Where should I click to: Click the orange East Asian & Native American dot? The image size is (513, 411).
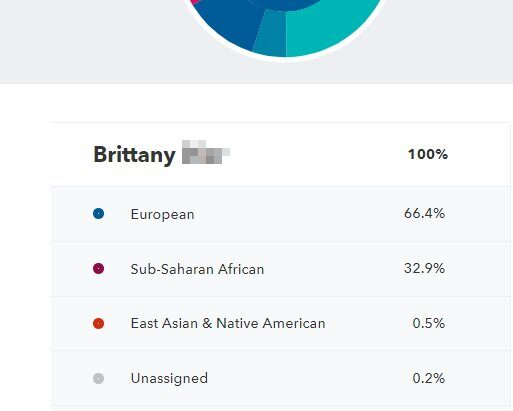pyautogui.click(x=98, y=323)
